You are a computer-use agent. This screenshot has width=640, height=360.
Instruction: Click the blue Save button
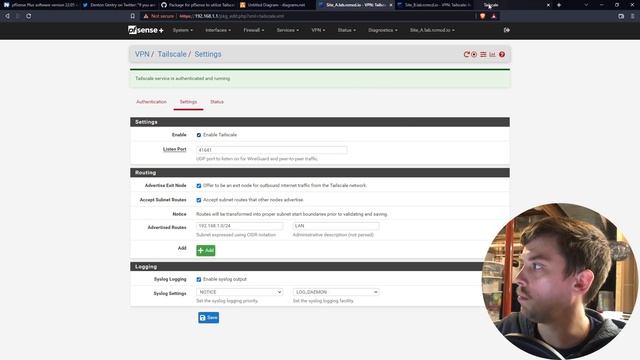coord(209,318)
